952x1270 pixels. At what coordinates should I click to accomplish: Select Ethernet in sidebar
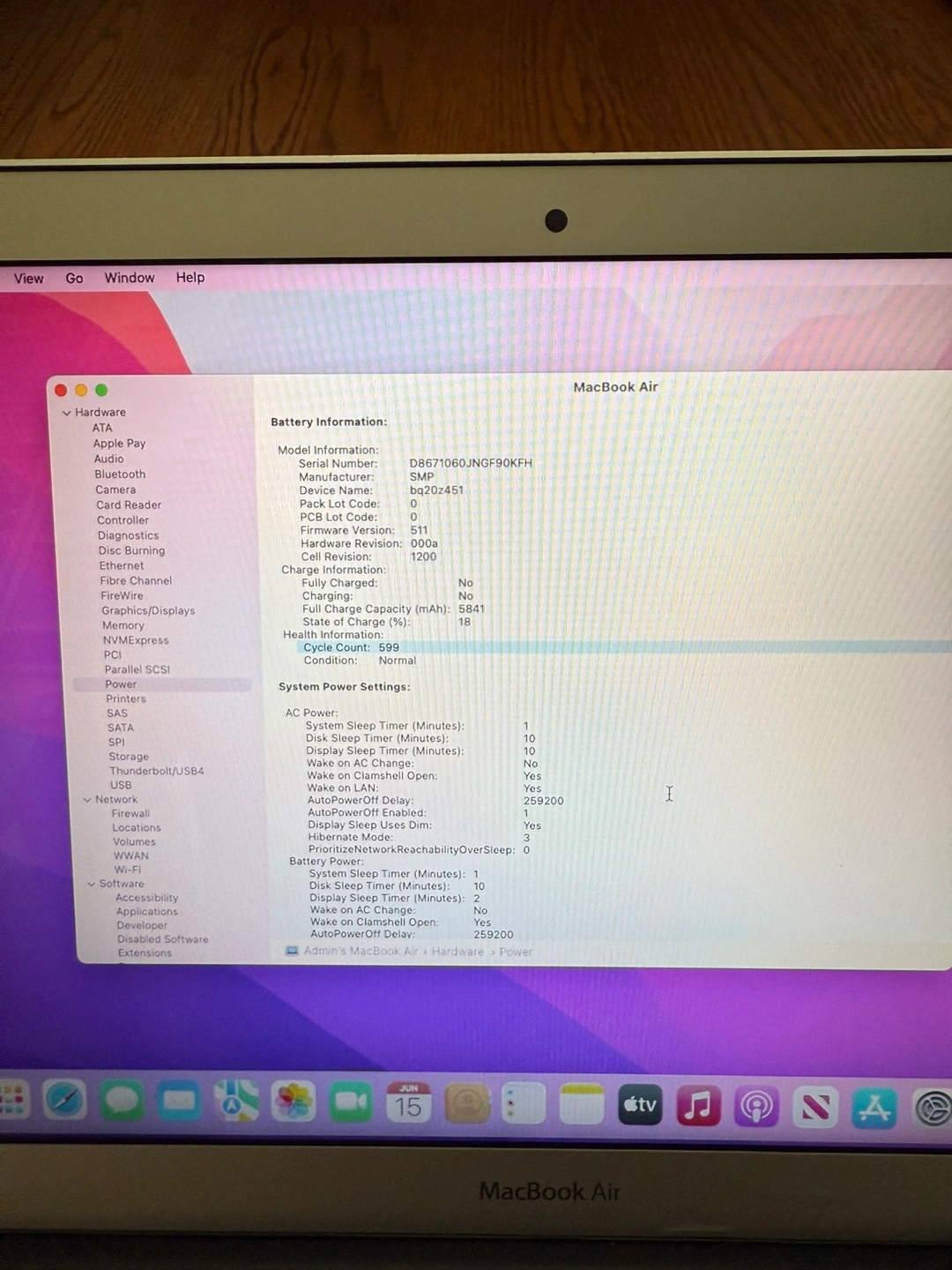pyautogui.click(x=121, y=565)
